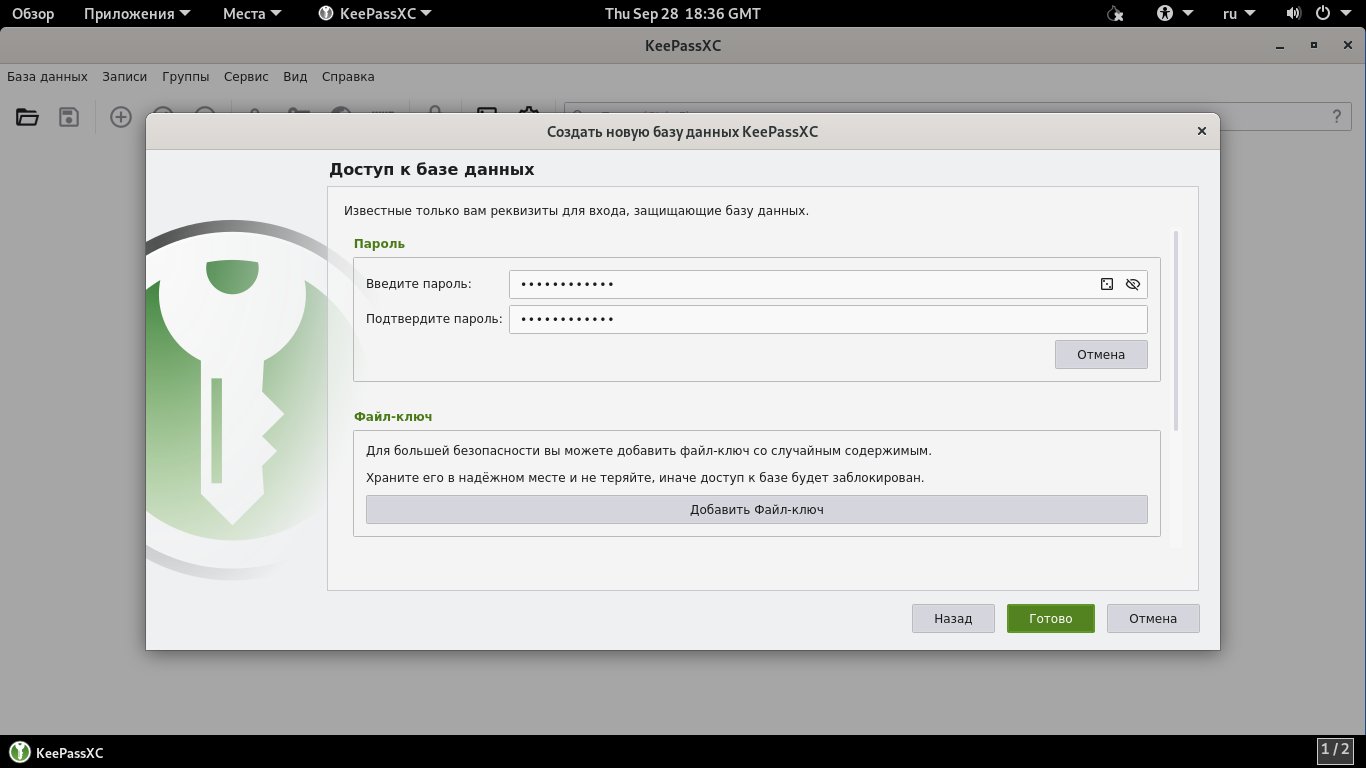Viewport: 1366px width, 768px height.
Task: Click the volume speaker icon in top bar
Action: (x=1293, y=14)
